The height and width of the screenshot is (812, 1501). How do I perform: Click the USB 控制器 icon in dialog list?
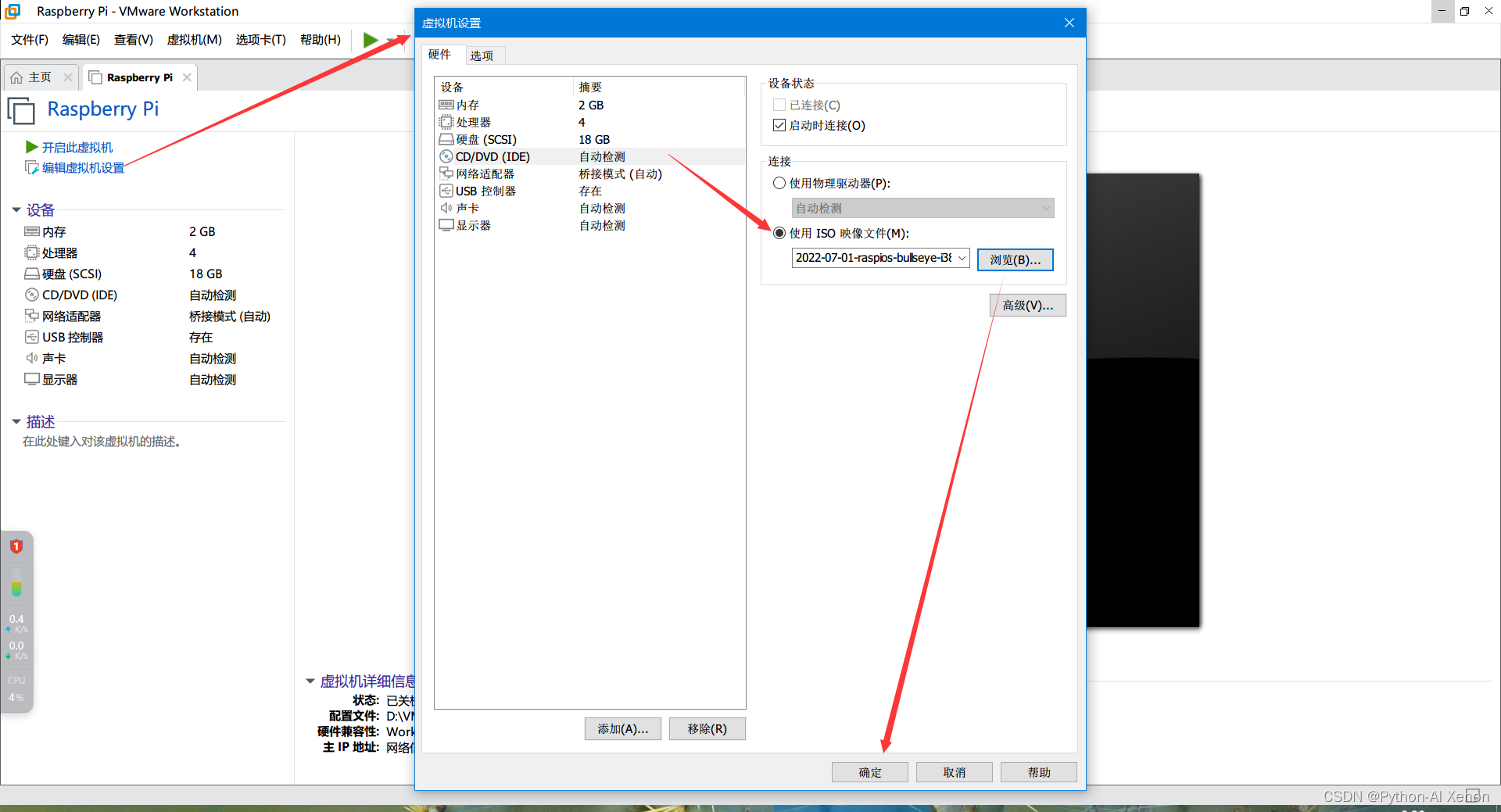coord(446,191)
